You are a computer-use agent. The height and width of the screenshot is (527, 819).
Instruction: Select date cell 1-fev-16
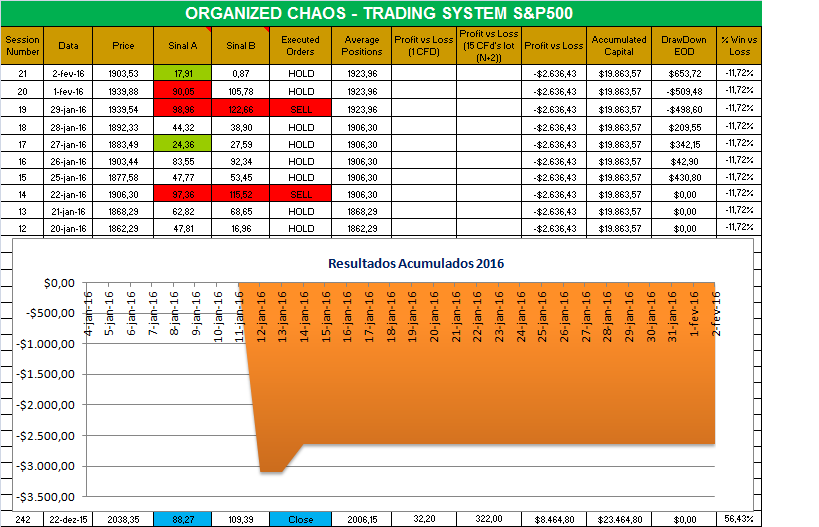pos(68,91)
